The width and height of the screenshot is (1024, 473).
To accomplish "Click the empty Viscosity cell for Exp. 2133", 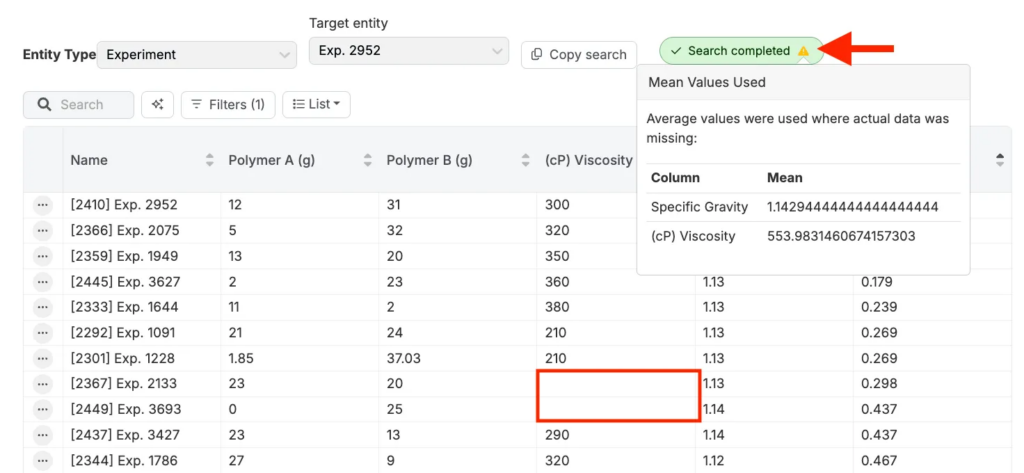I will tap(616, 383).
